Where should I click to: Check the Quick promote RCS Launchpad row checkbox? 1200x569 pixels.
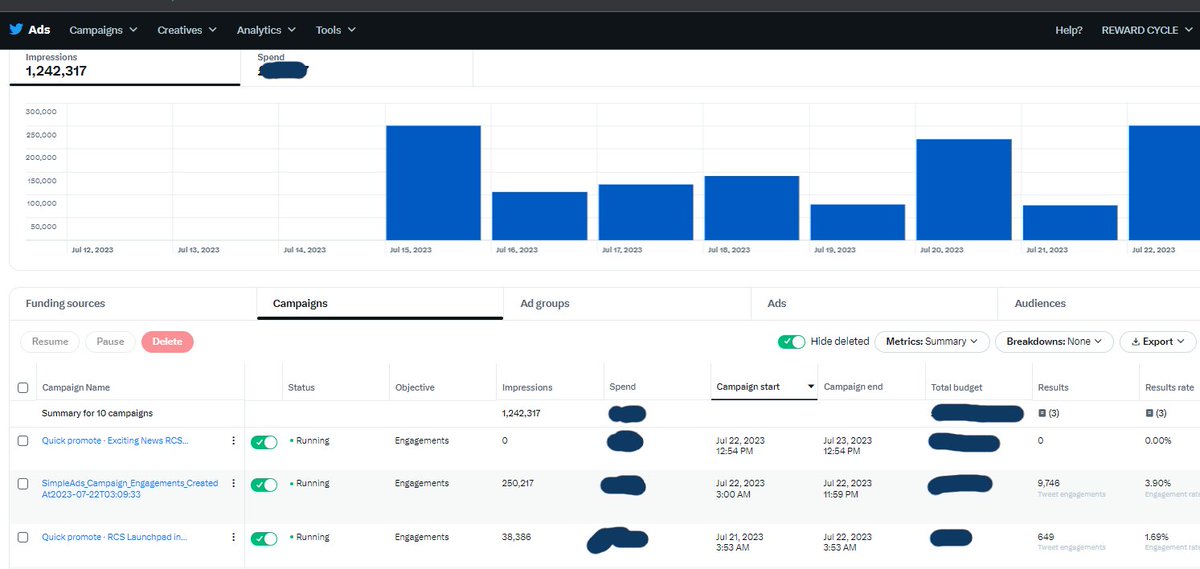pos(23,537)
